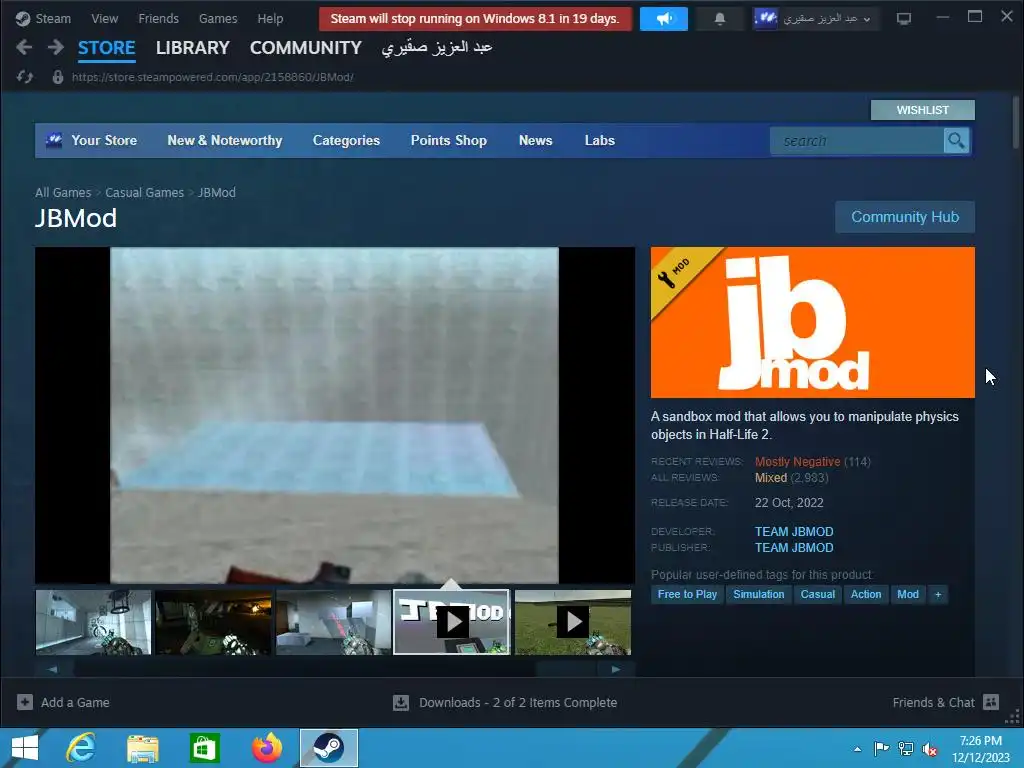Image resolution: width=1024 pixels, height=768 pixels.
Task: Go forward with the forward arrow
Action: pos(56,47)
